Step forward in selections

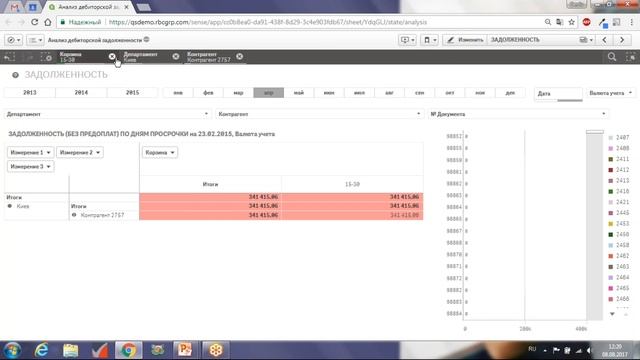[x=29, y=57]
